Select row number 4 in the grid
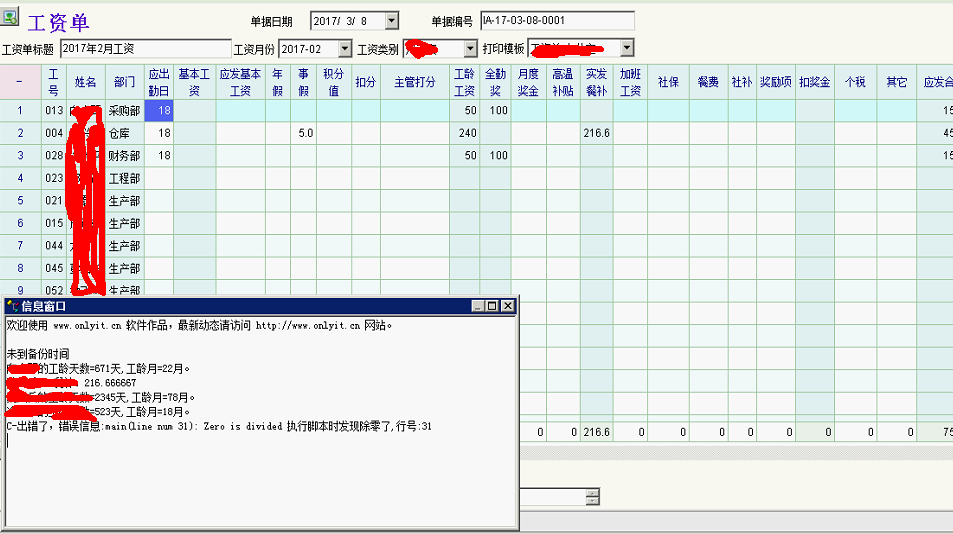The width and height of the screenshot is (953, 534). click(20, 178)
